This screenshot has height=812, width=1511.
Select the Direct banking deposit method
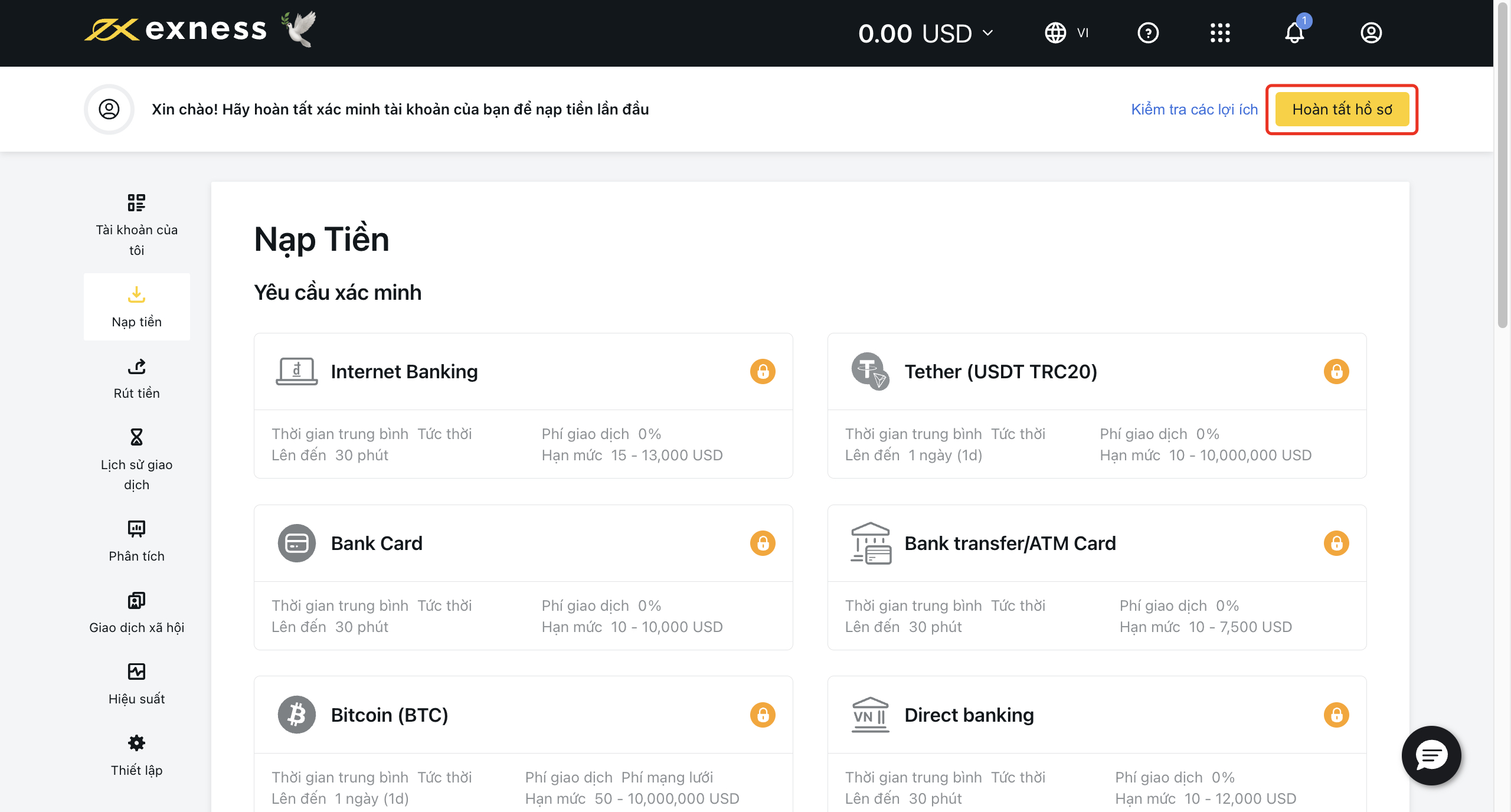pyautogui.click(x=1097, y=745)
